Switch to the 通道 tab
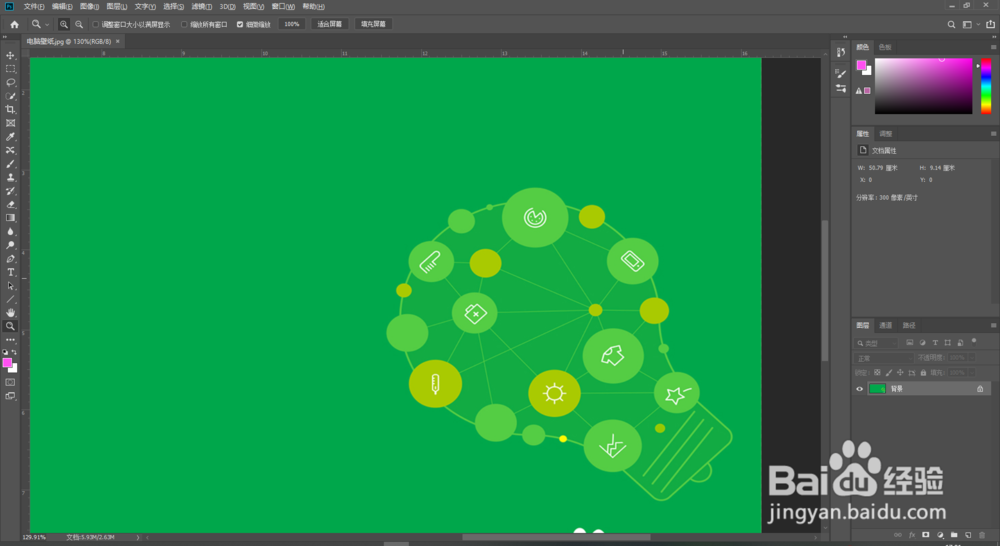 point(886,325)
